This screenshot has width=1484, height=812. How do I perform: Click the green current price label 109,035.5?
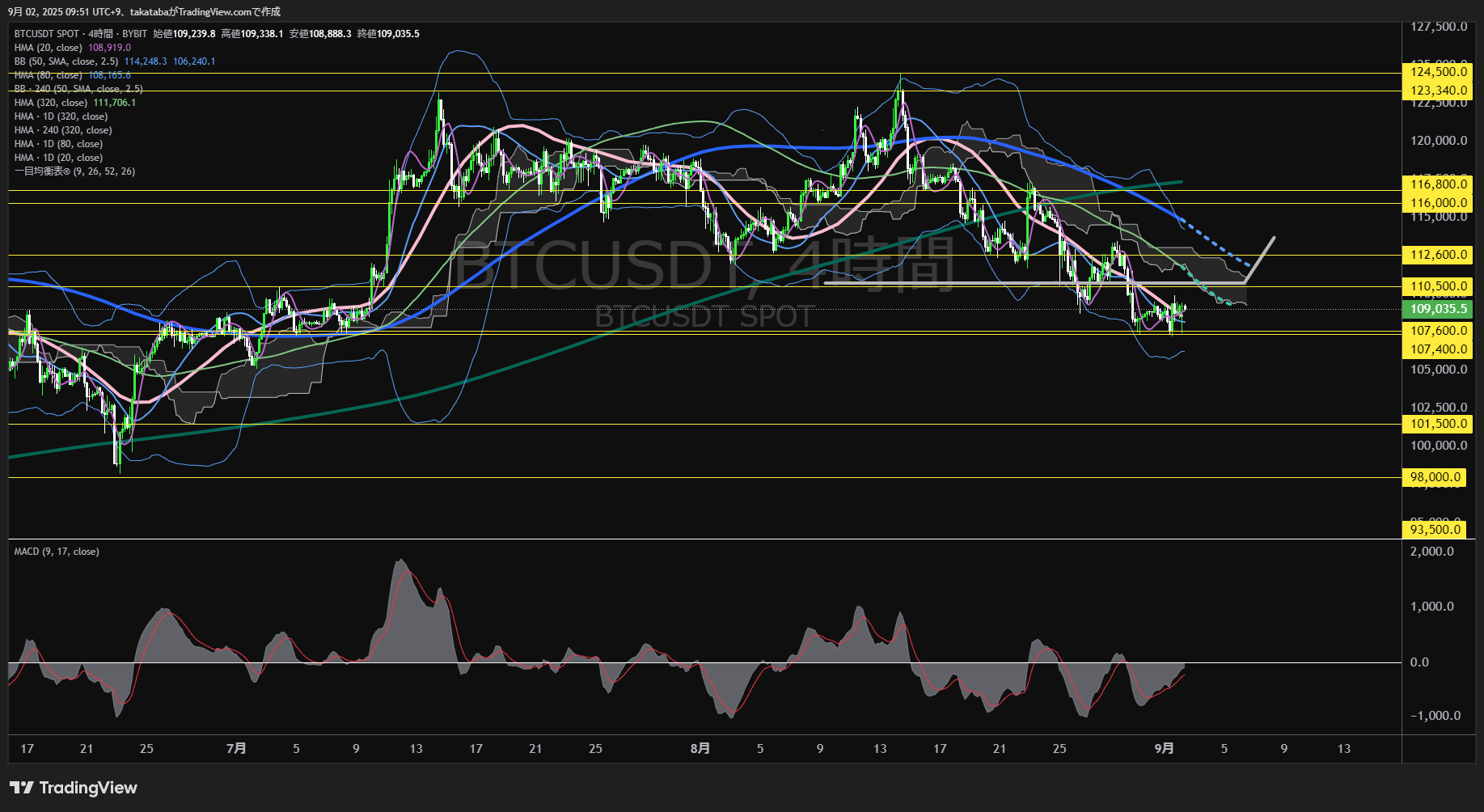1438,309
